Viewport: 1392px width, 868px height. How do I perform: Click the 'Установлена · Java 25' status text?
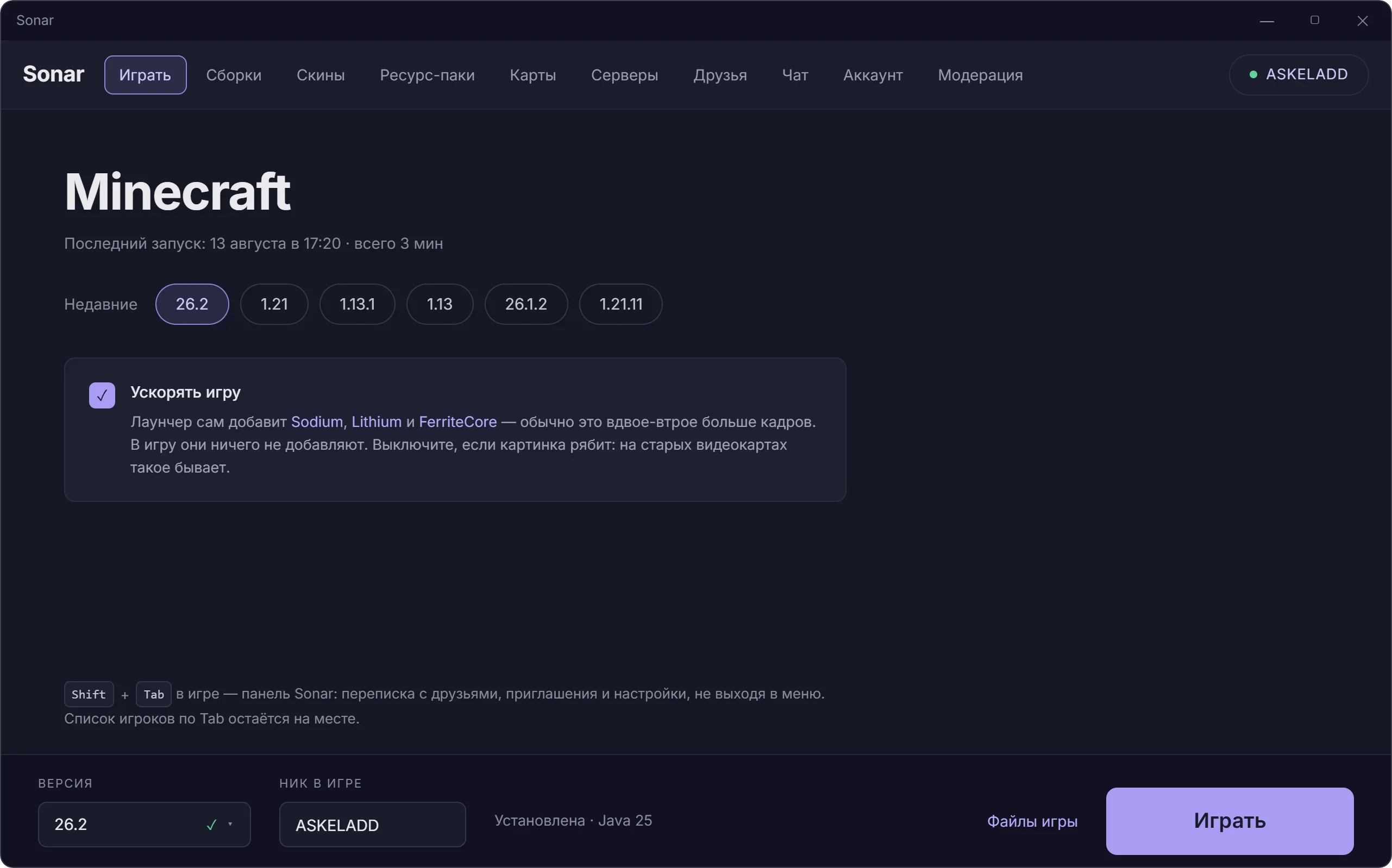pos(573,820)
